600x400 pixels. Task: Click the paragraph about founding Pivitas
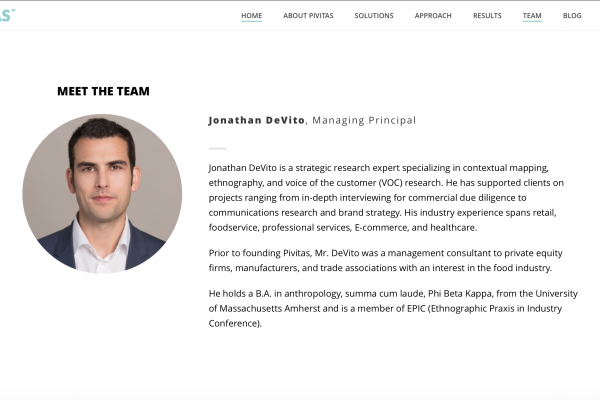tap(385, 260)
